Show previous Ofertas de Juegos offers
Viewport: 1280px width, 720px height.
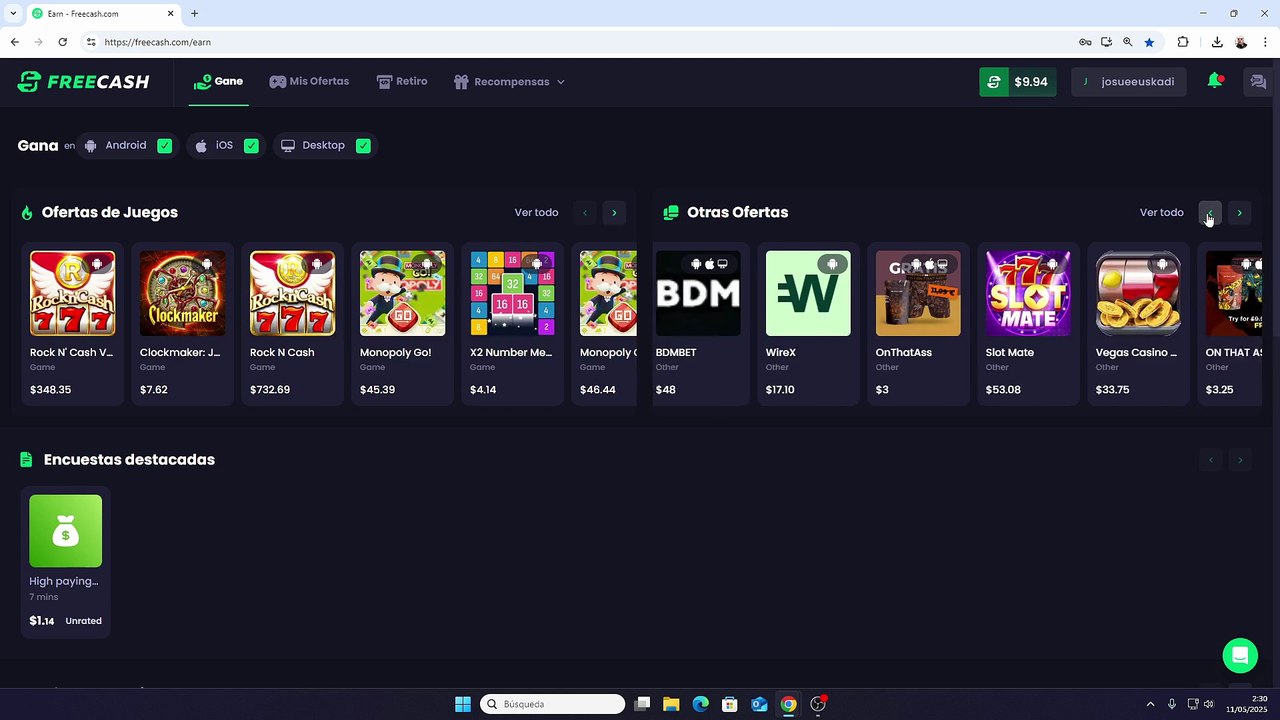point(585,212)
